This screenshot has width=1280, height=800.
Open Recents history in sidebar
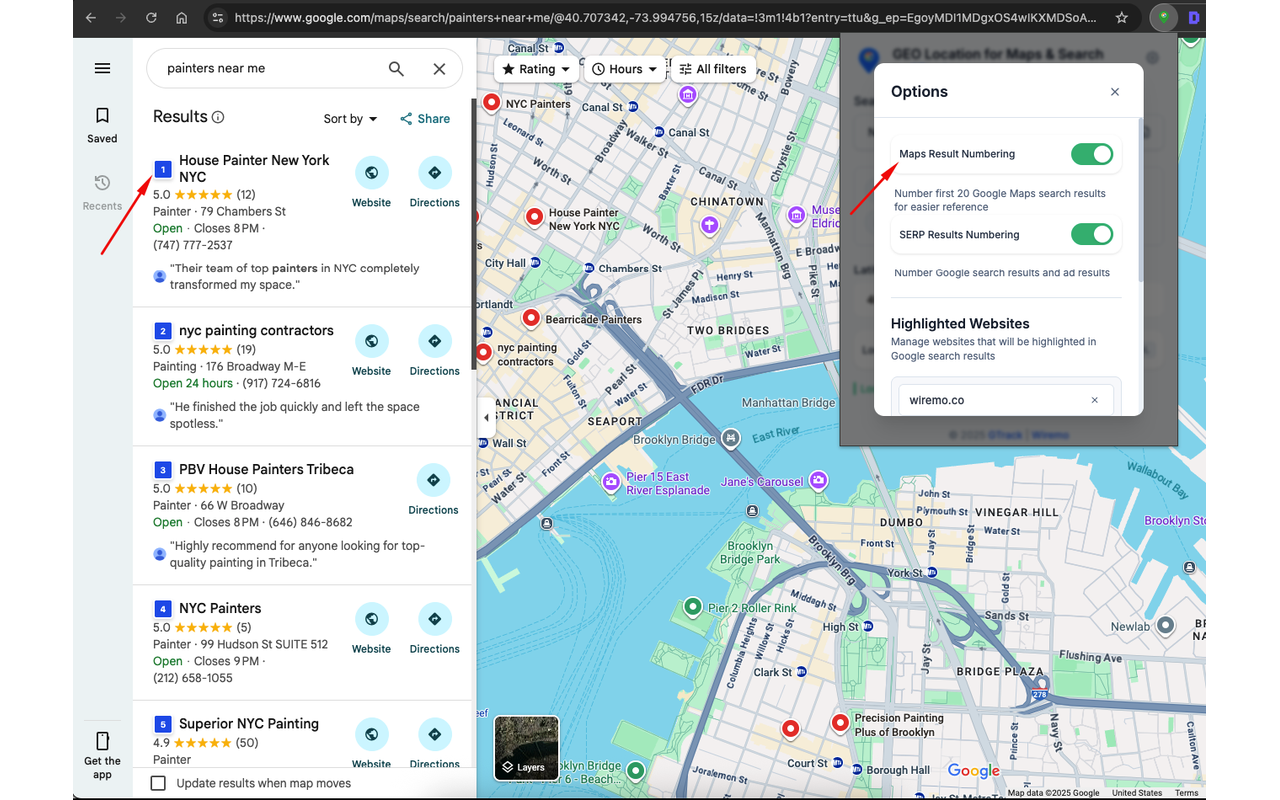tap(102, 192)
